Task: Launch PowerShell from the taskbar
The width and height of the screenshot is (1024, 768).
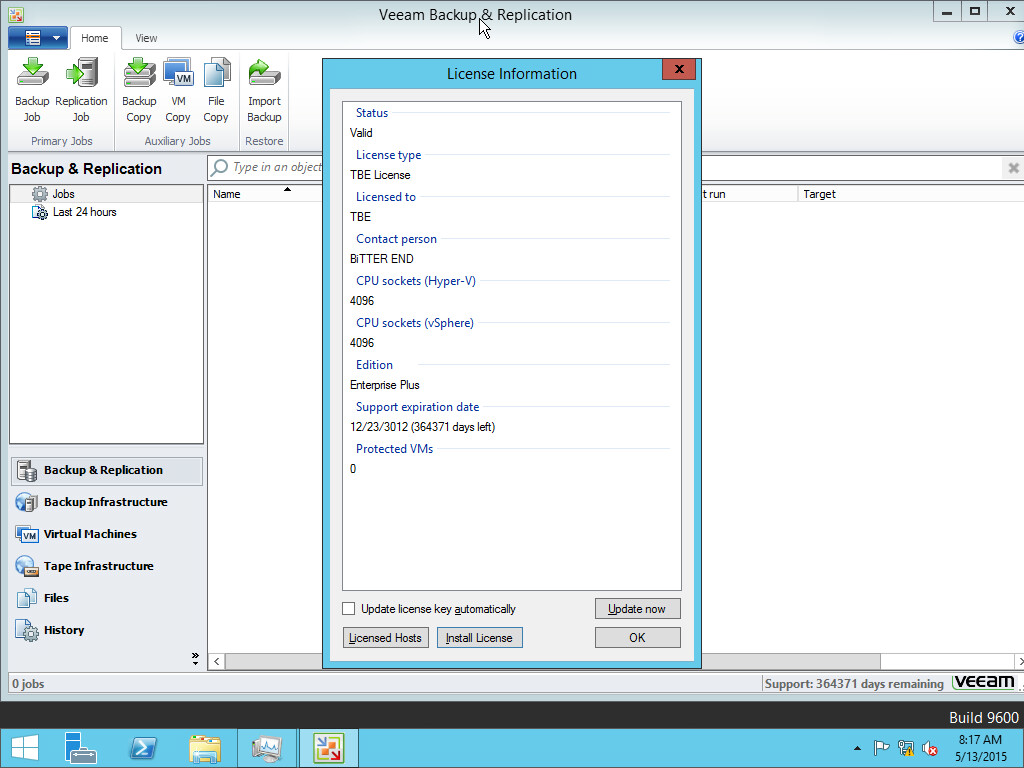Action: [143, 748]
